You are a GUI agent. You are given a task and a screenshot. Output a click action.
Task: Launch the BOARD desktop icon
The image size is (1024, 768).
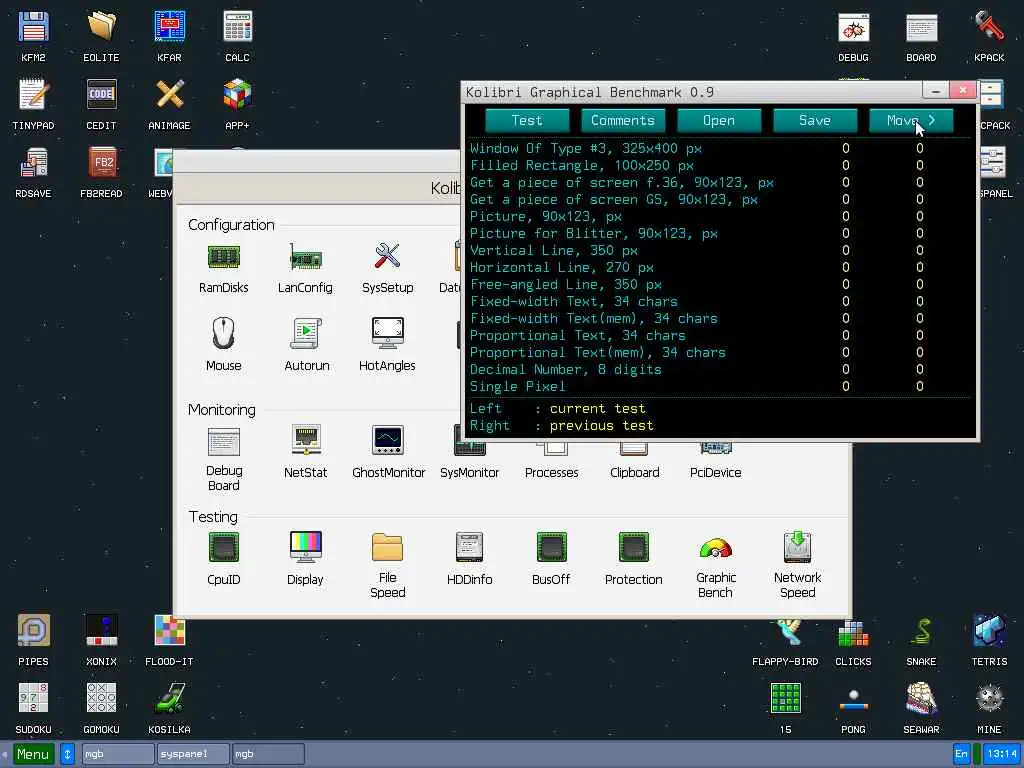pos(921,28)
